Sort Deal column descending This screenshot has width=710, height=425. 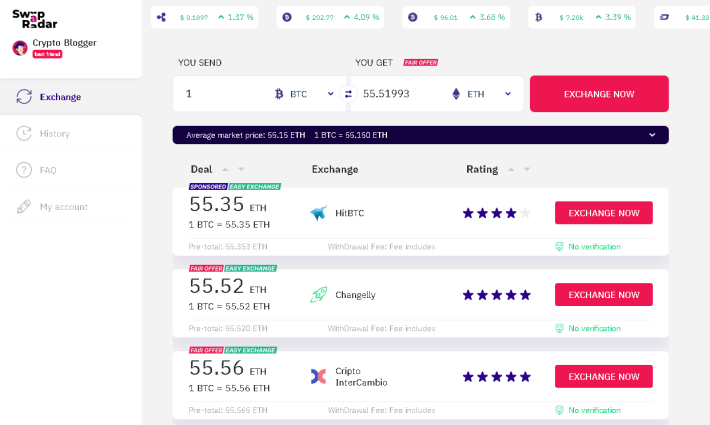(x=241, y=169)
